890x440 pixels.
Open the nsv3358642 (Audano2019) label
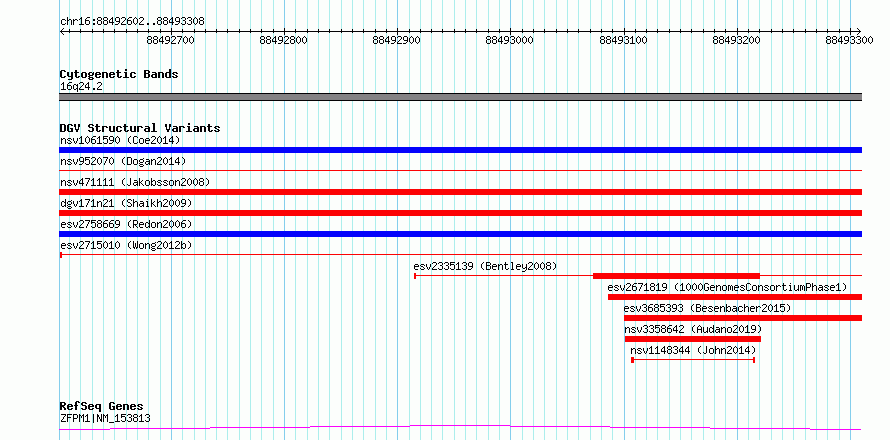(x=693, y=329)
